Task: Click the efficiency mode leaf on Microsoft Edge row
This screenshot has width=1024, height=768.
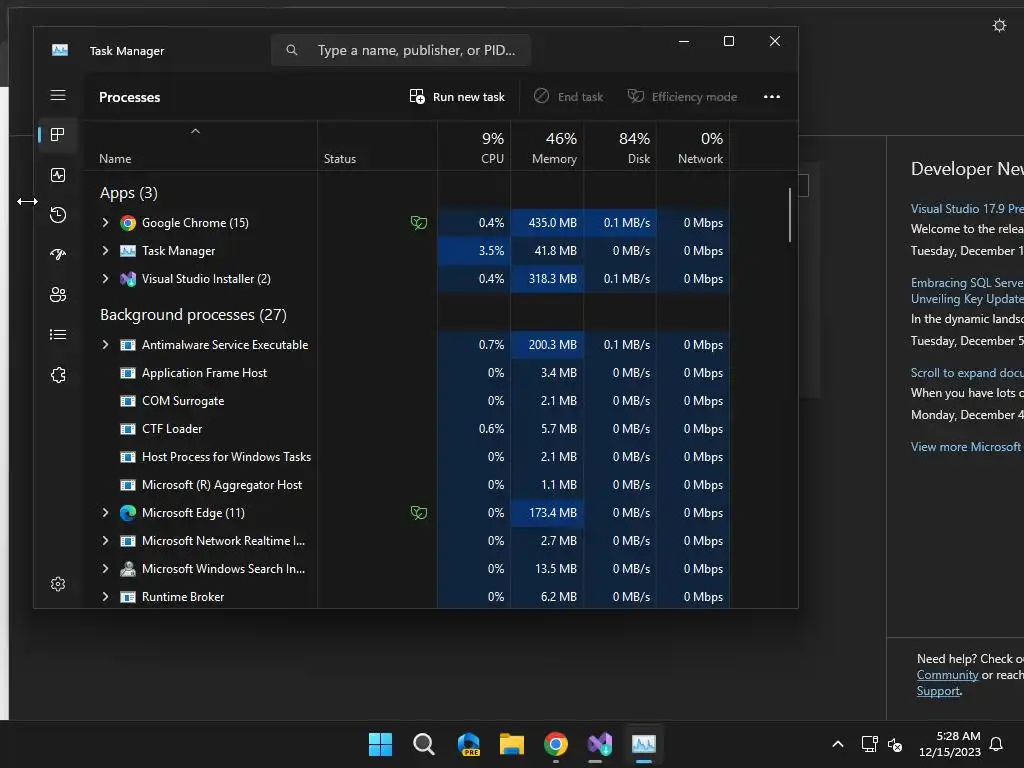Action: point(419,513)
